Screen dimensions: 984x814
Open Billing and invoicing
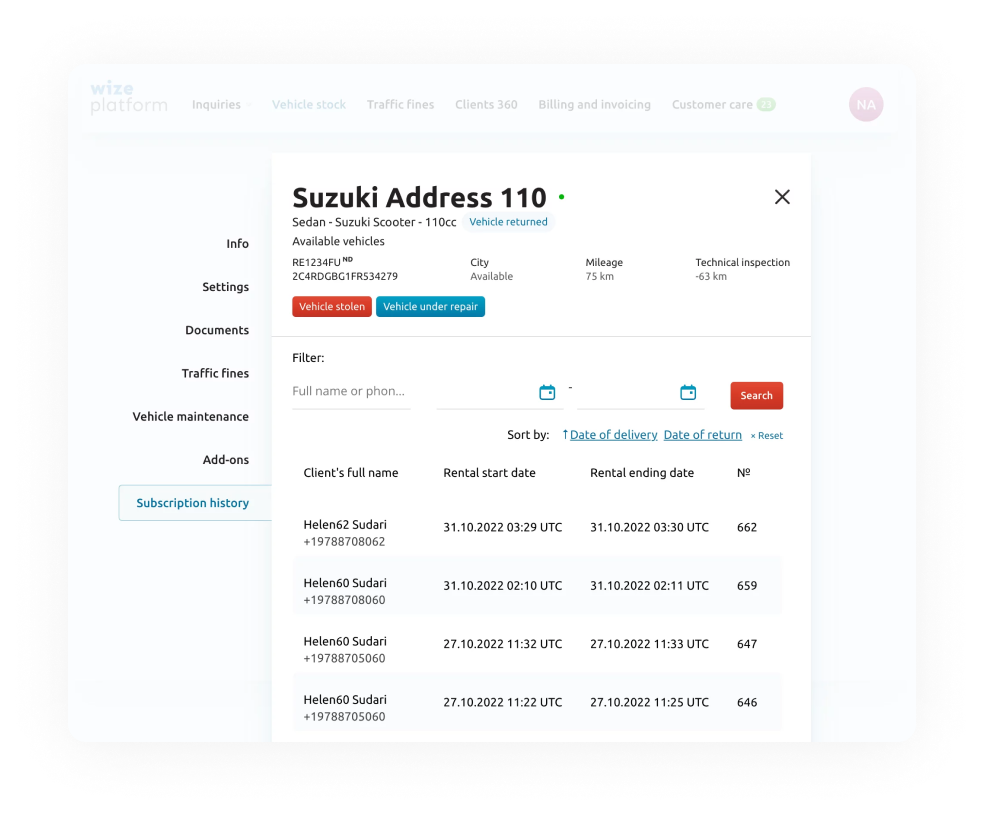tap(594, 105)
